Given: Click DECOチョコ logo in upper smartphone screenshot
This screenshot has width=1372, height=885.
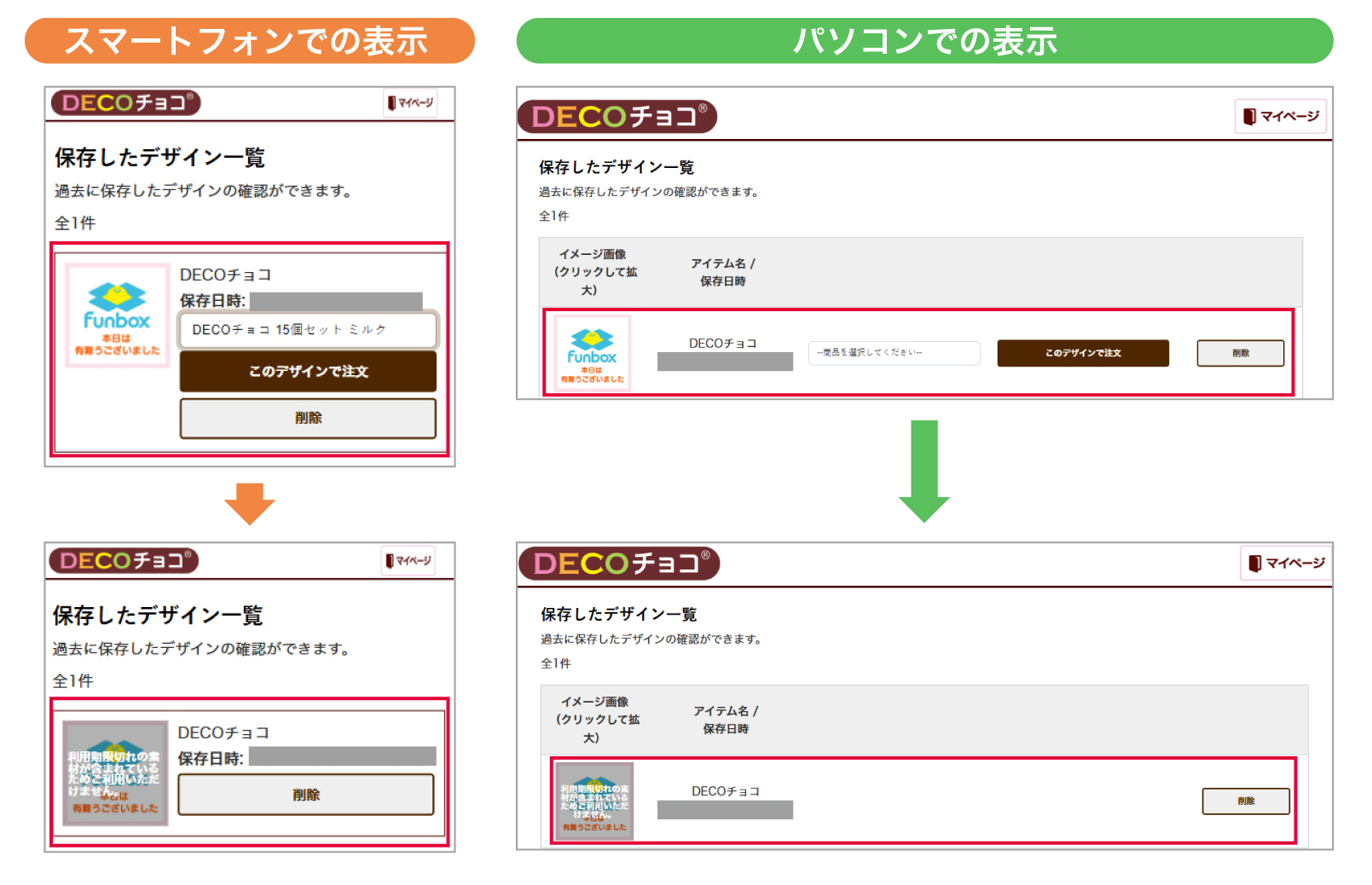Looking at the screenshot, I should (x=125, y=103).
